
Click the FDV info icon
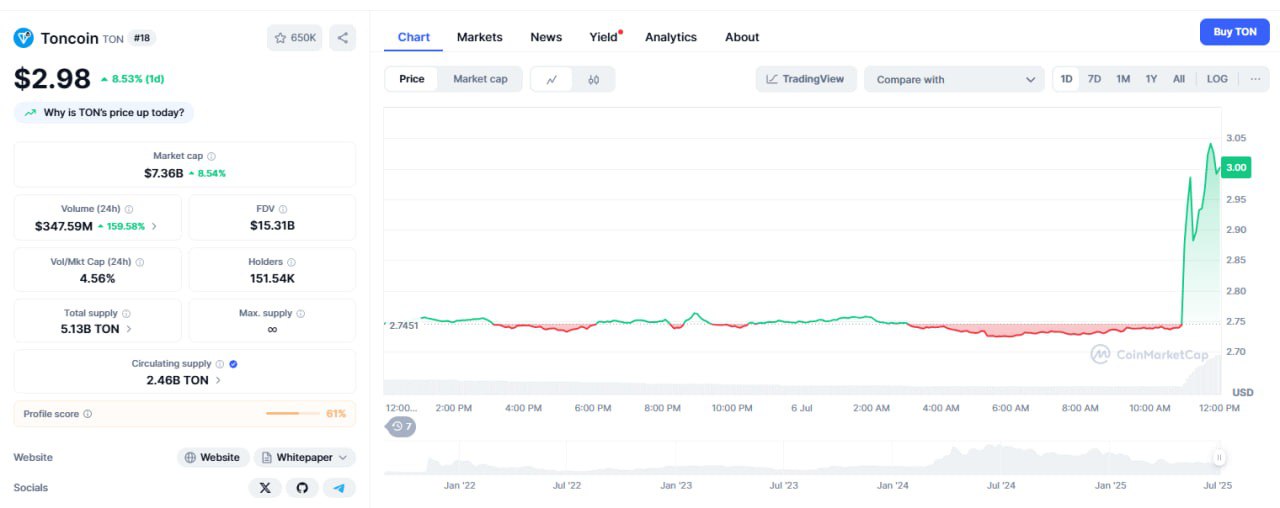click(283, 209)
